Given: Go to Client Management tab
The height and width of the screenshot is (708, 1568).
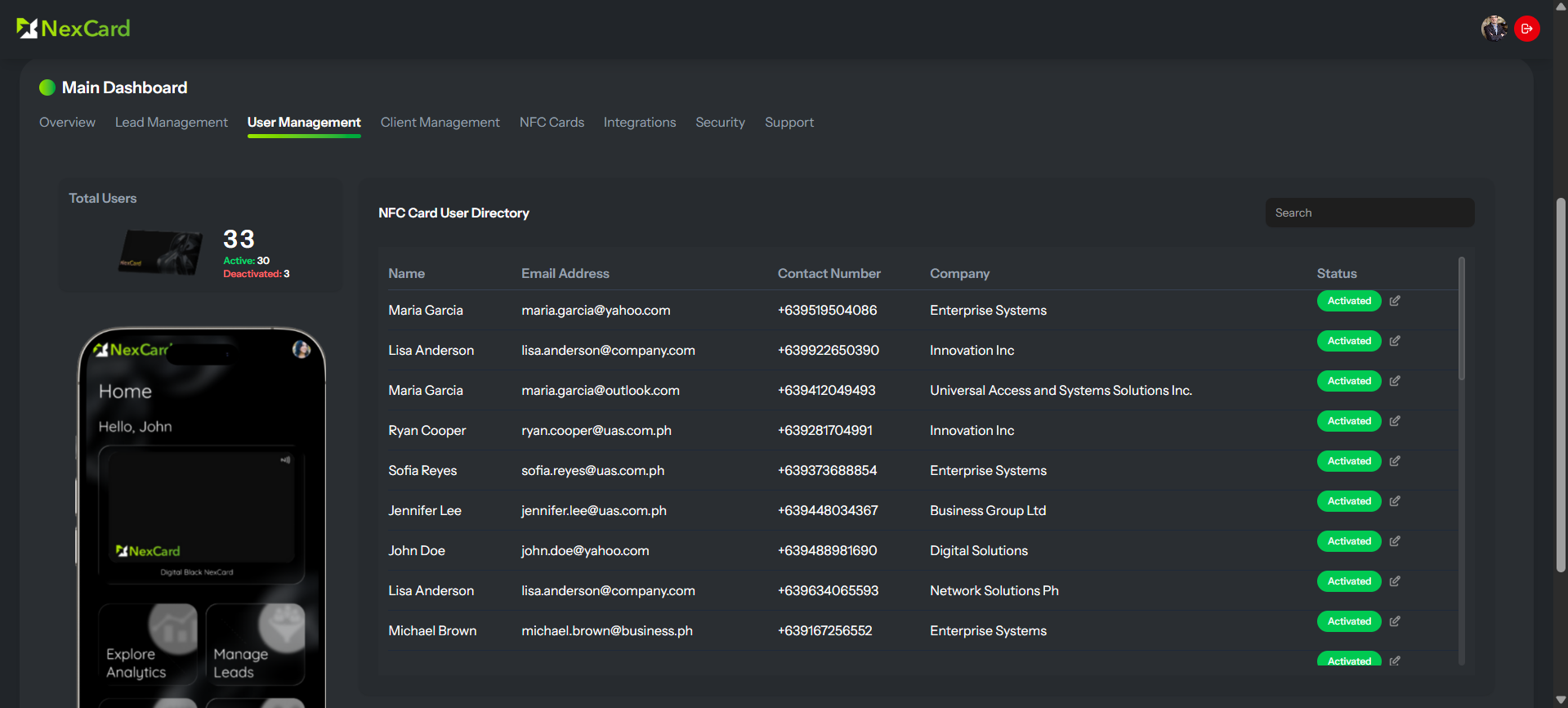Looking at the screenshot, I should tap(440, 122).
